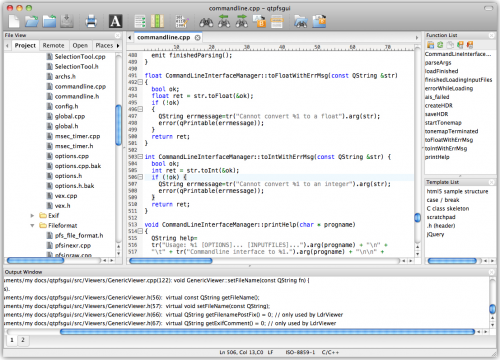Expand the Exif folder
500x360 pixels.
coord(32,216)
